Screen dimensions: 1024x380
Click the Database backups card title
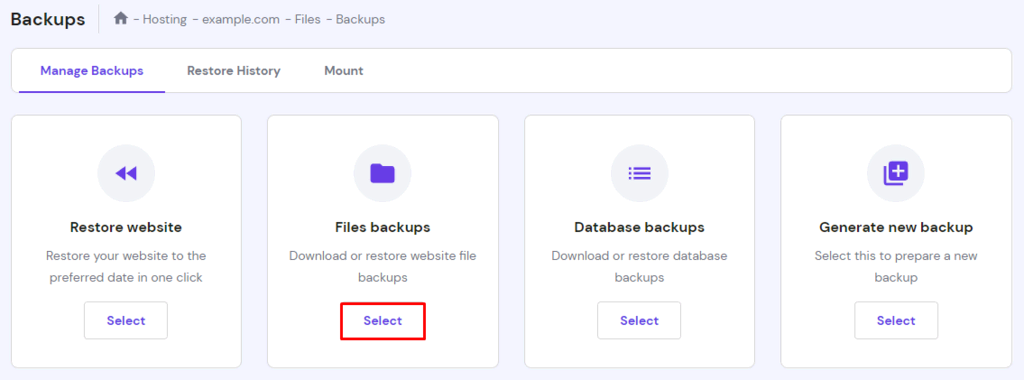click(x=639, y=227)
